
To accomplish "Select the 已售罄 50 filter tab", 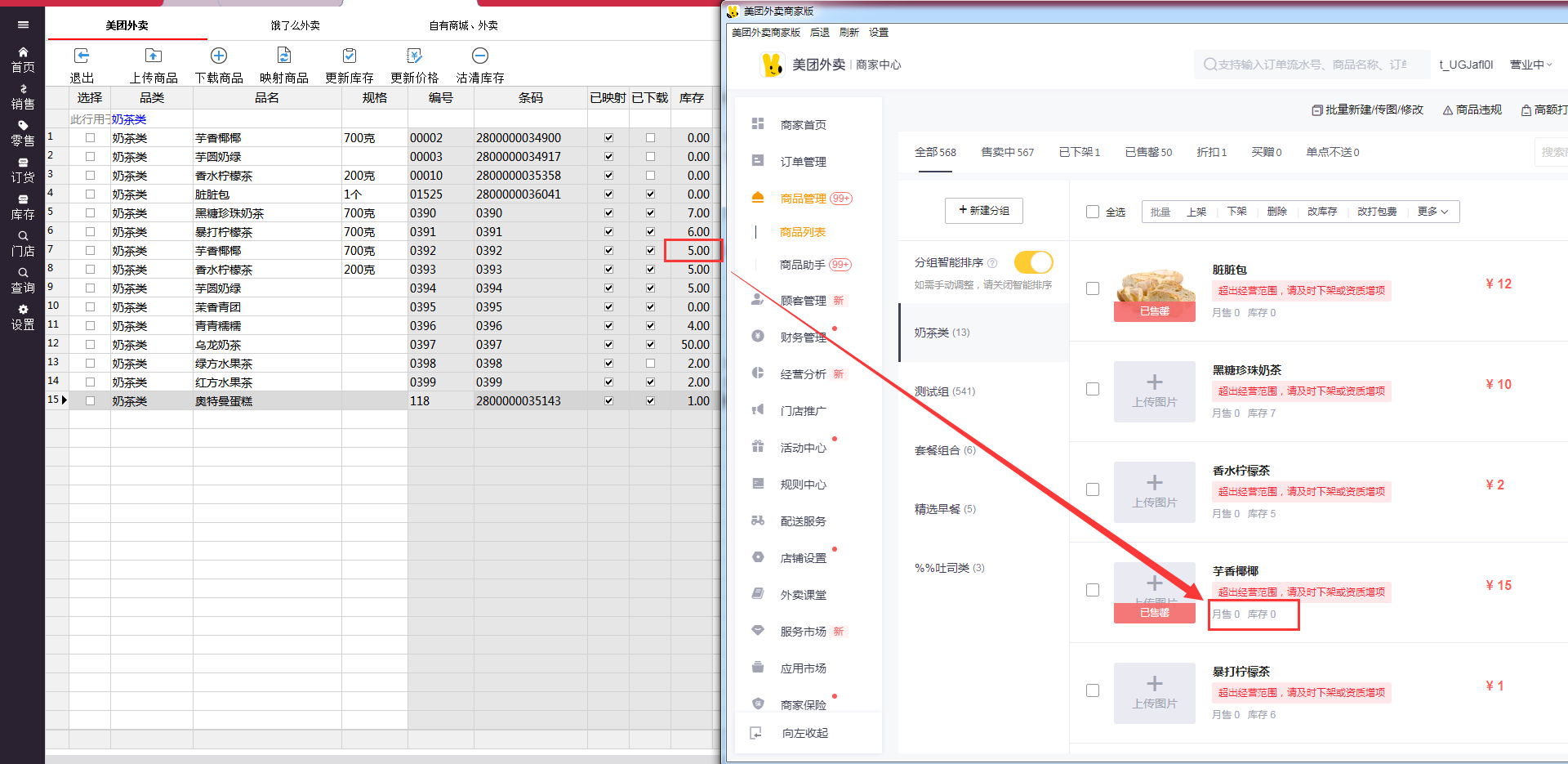I will [1148, 152].
